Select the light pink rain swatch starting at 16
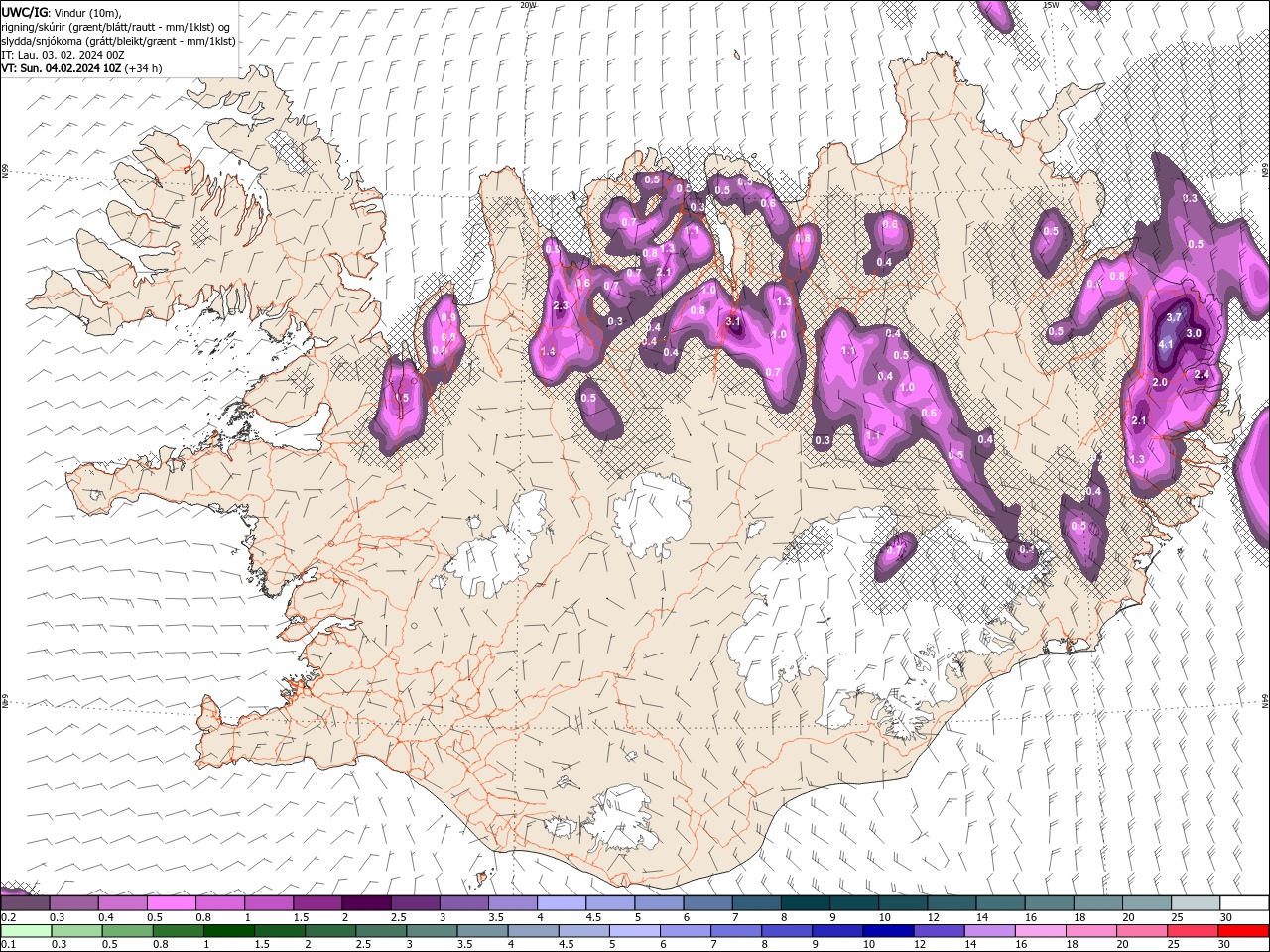1270x952 pixels. (1041, 931)
